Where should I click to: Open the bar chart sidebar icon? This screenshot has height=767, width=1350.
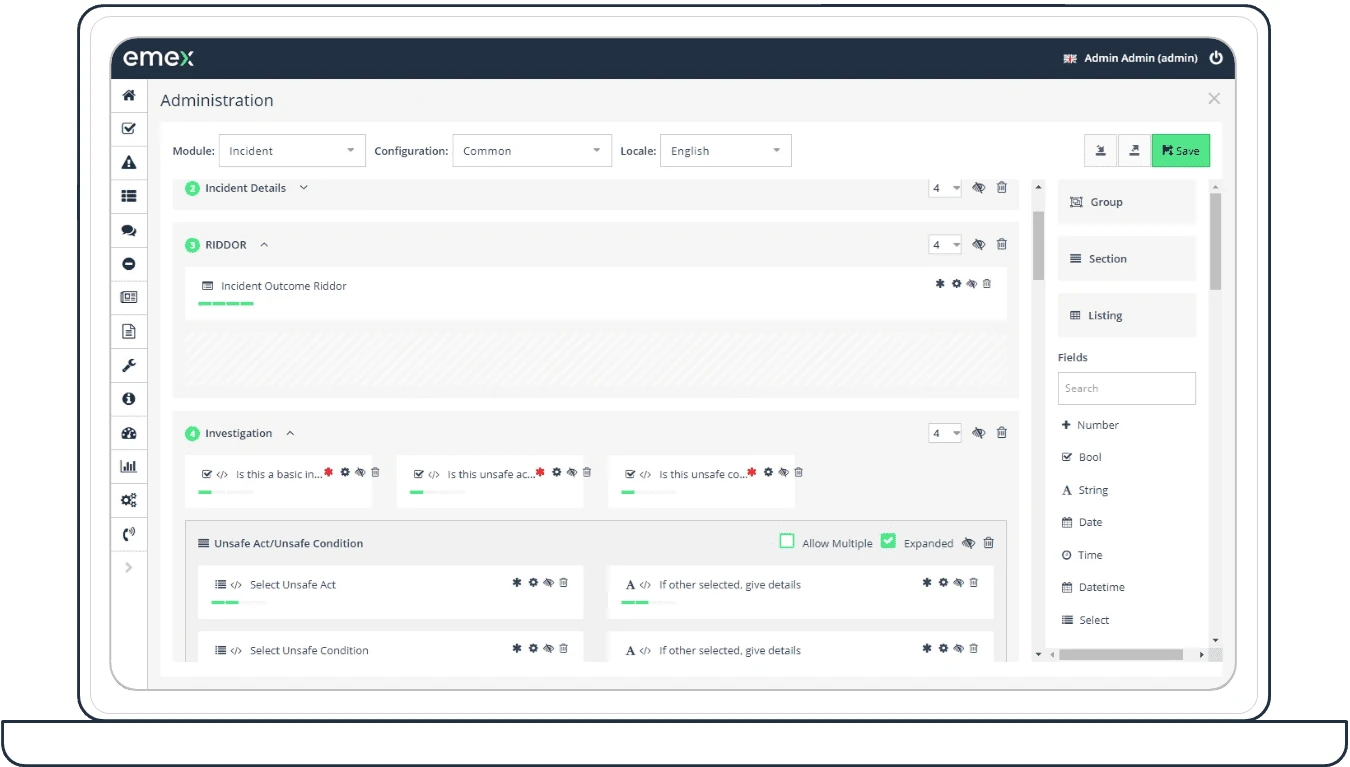coord(129,466)
